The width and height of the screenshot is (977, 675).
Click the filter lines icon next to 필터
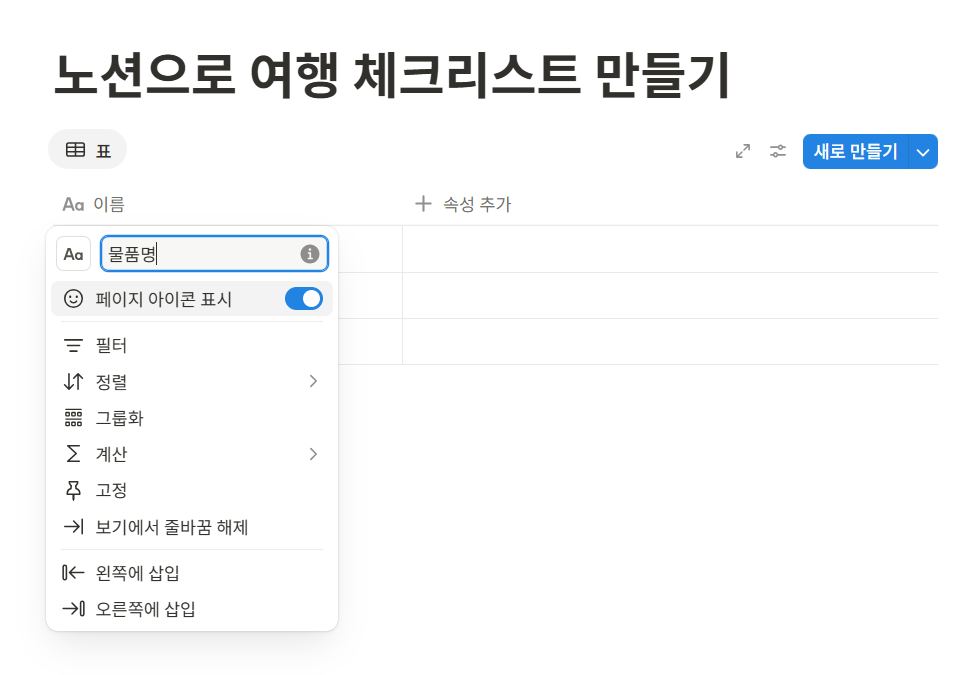[73, 344]
